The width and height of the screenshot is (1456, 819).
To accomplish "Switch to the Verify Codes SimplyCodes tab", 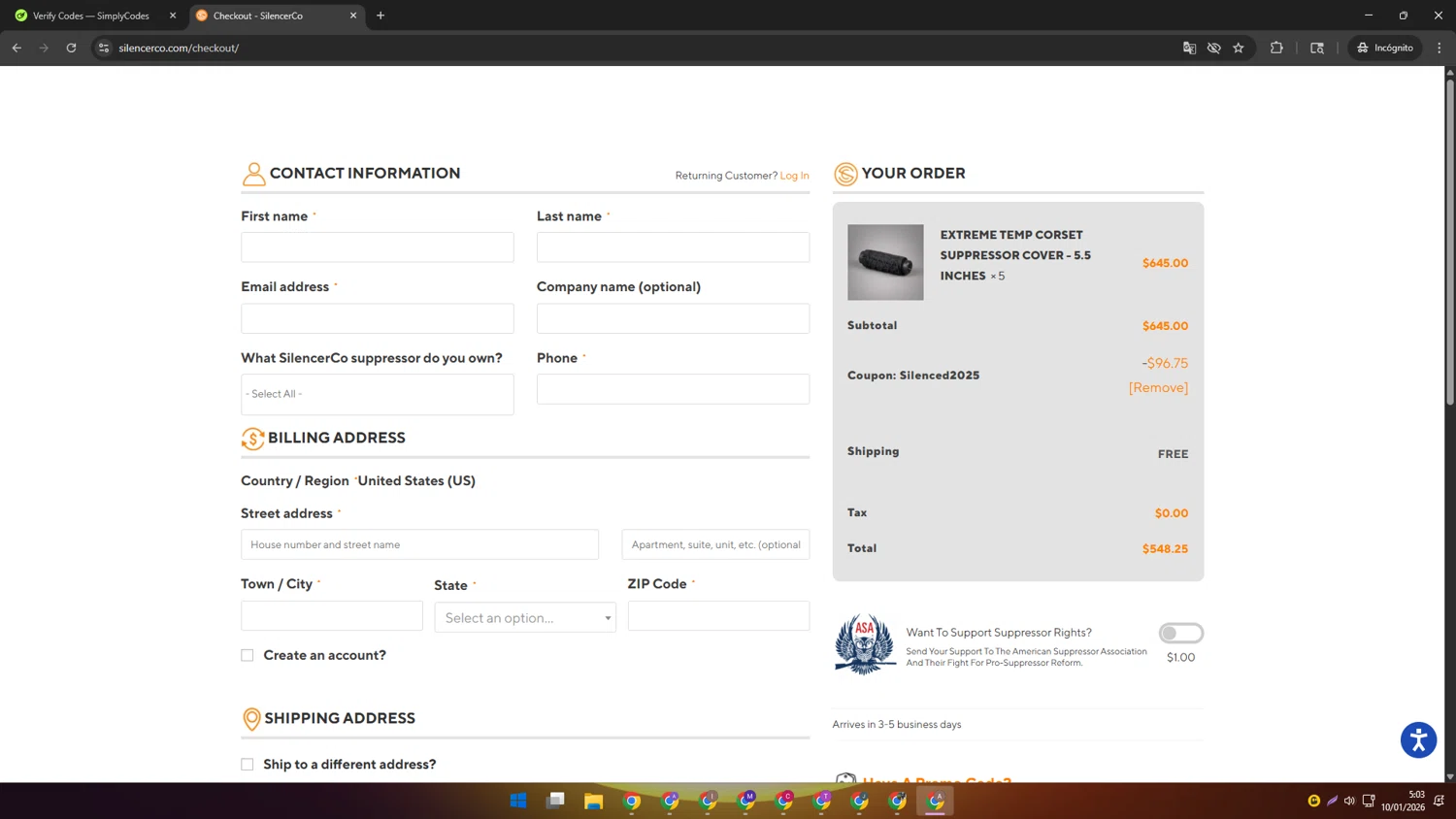I will coord(91,16).
